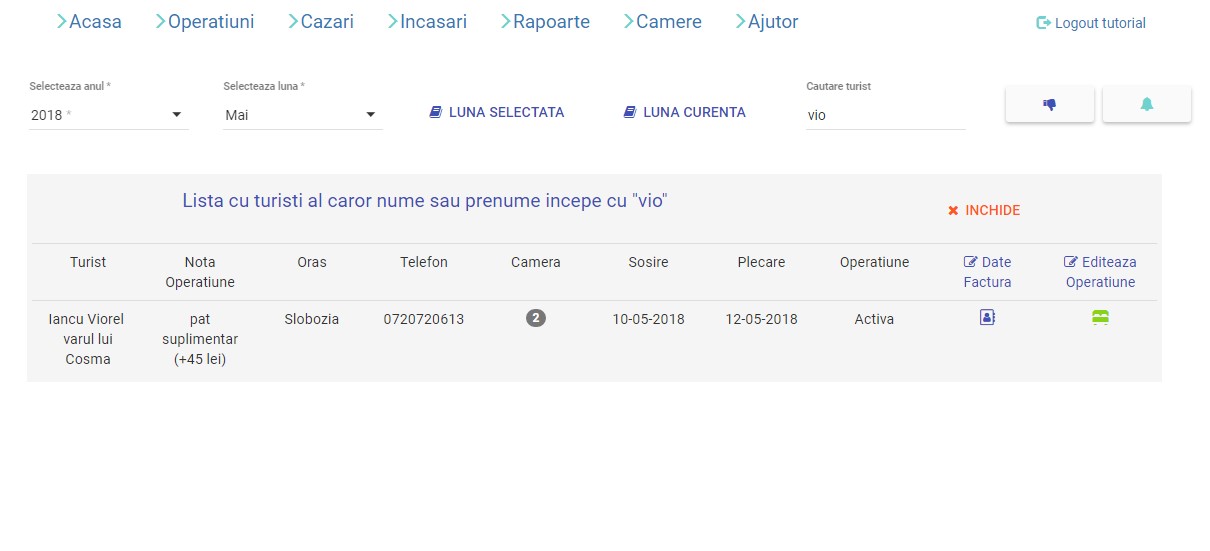Click the Date Factura column header
Screen dimensions: 1210x551
click(987, 272)
